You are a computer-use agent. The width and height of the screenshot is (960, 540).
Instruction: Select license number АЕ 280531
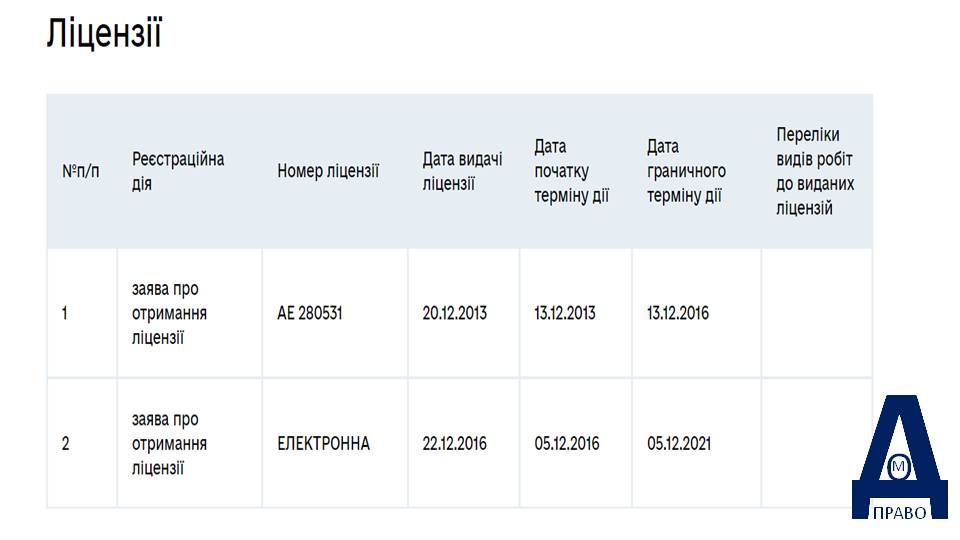[310, 313]
